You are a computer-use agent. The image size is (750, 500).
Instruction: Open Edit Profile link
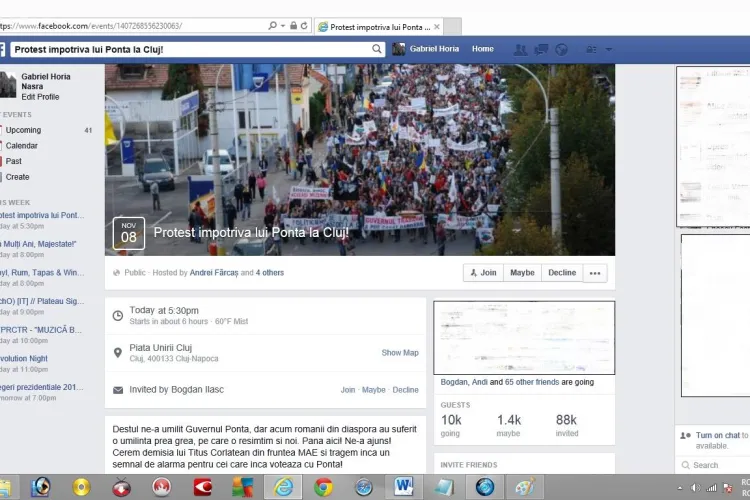coord(40,97)
